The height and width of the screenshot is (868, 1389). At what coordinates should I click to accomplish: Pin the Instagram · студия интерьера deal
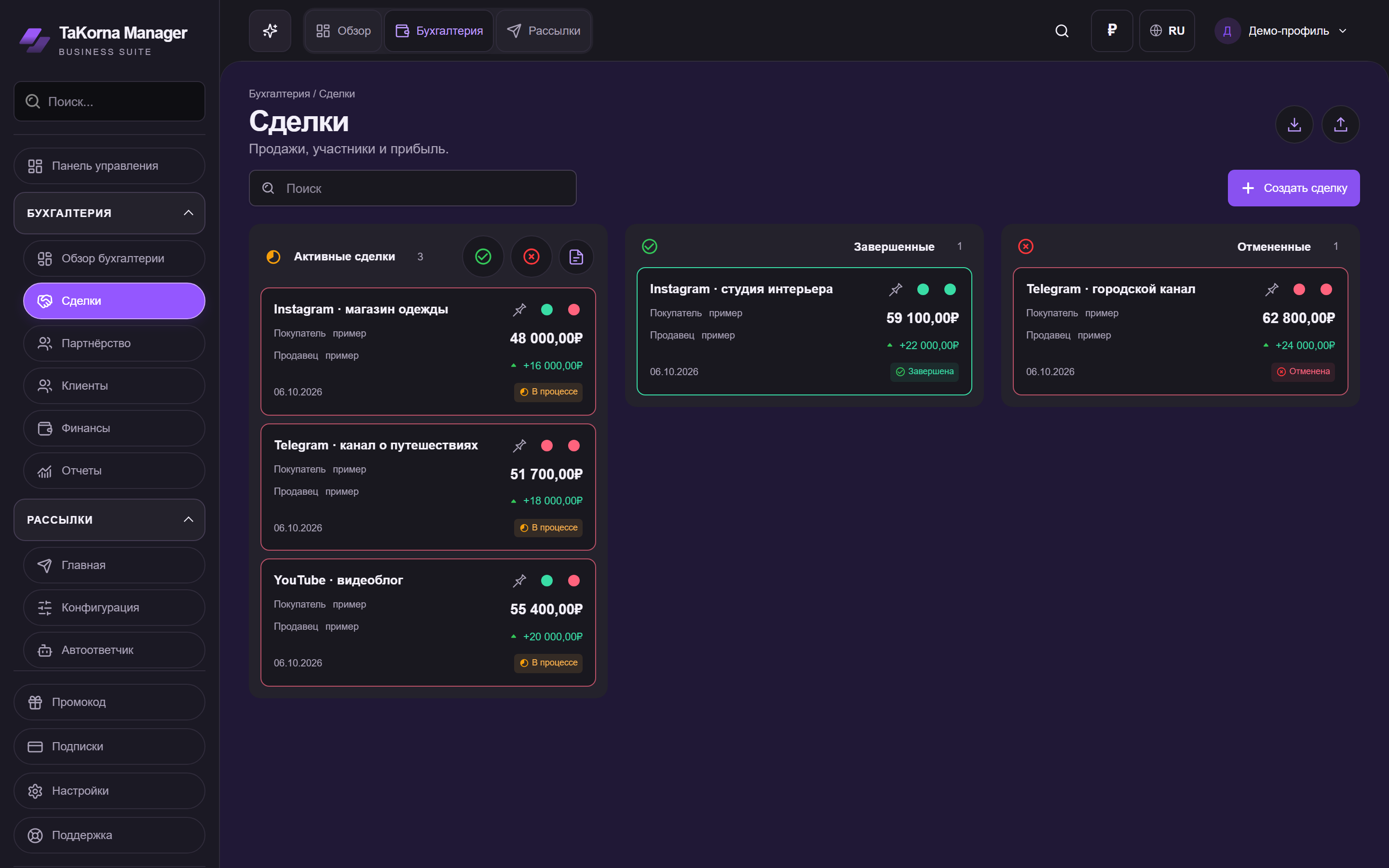(896, 289)
